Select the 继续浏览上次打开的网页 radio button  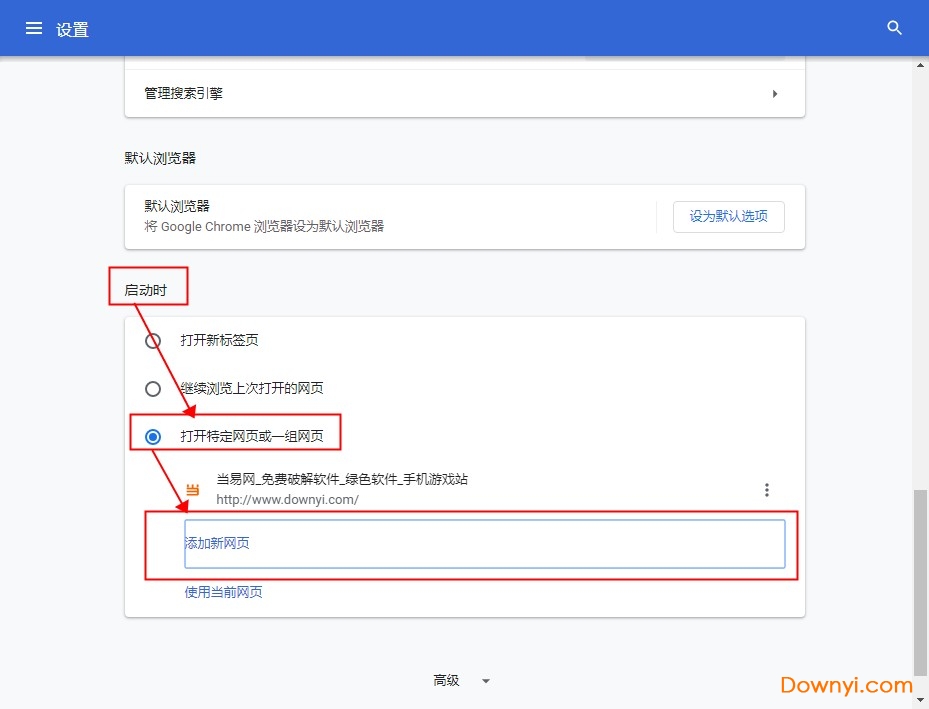point(153,389)
